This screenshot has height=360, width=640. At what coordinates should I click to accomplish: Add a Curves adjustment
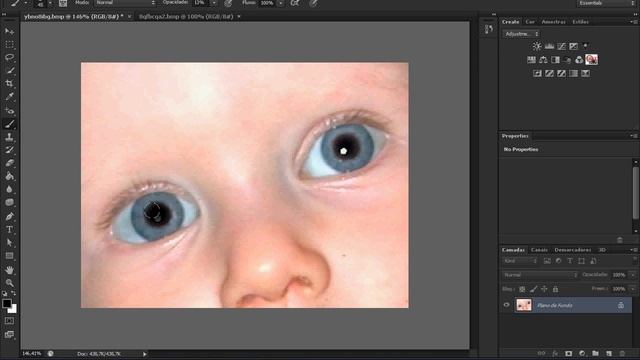coord(562,46)
